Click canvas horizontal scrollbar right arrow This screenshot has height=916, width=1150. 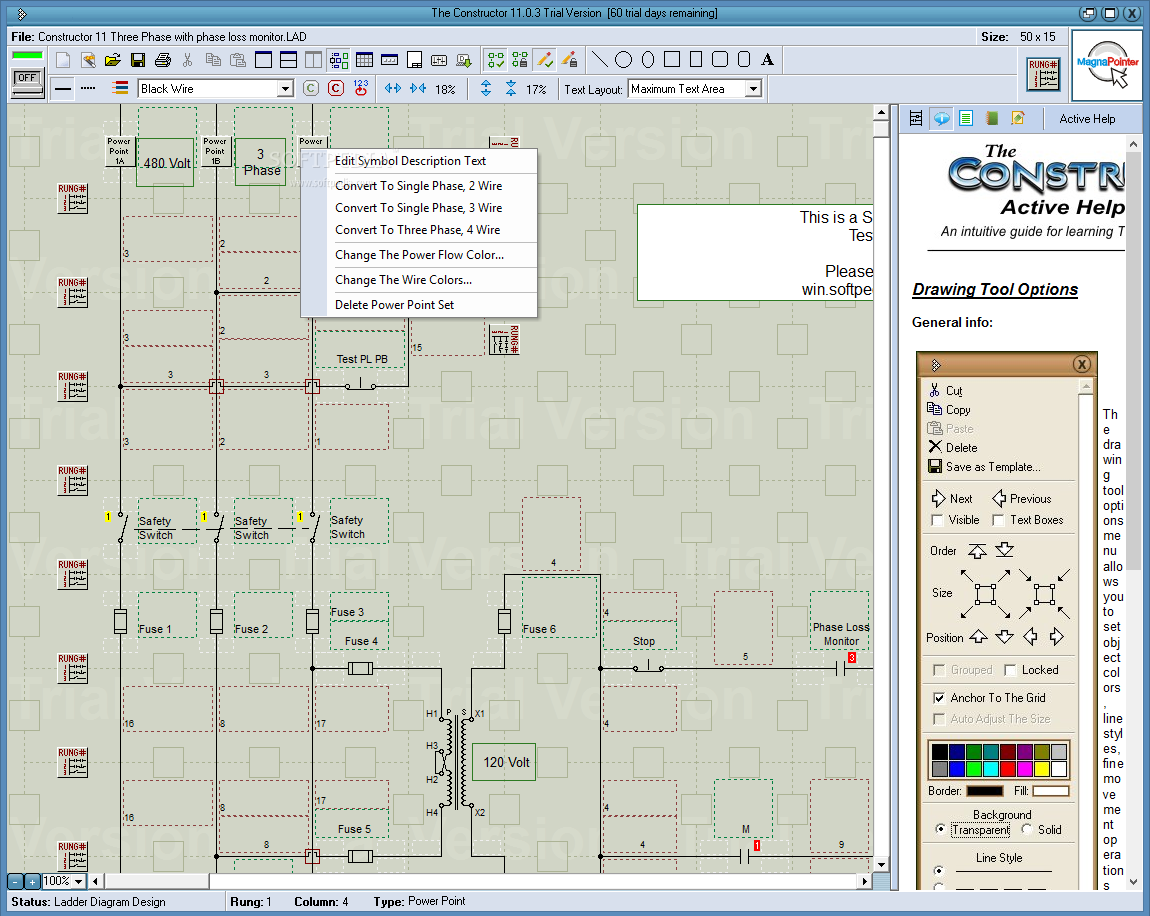(x=865, y=881)
